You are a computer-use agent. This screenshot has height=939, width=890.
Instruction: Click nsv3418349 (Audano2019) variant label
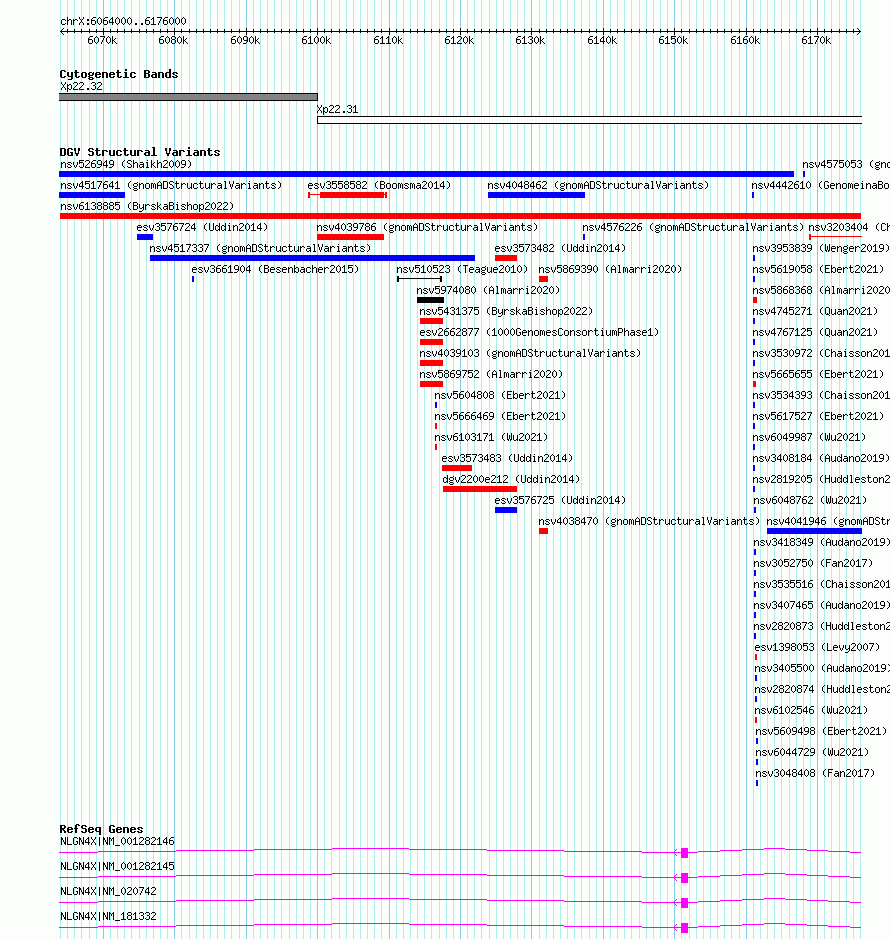[821, 541]
